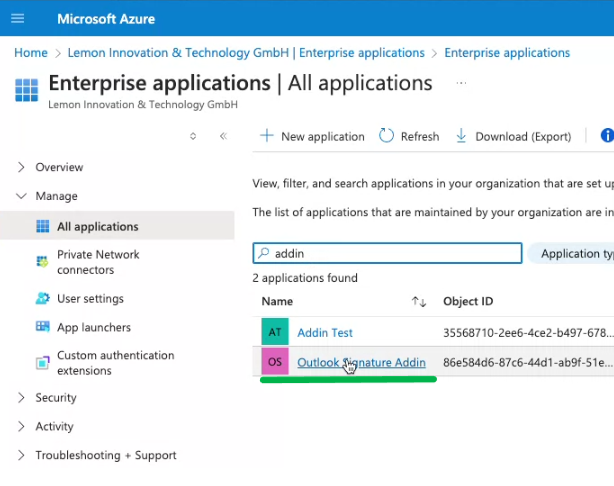Sort by the Name column header
Image resolution: width=614 pixels, height=486 pixels.
click(x=277, y=301)
